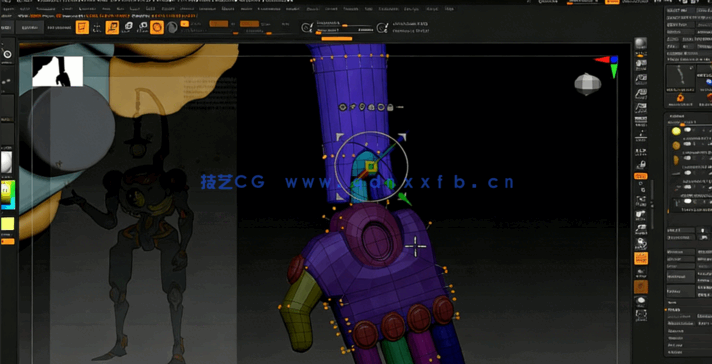Click the camera view head indicator

(588, 84)
